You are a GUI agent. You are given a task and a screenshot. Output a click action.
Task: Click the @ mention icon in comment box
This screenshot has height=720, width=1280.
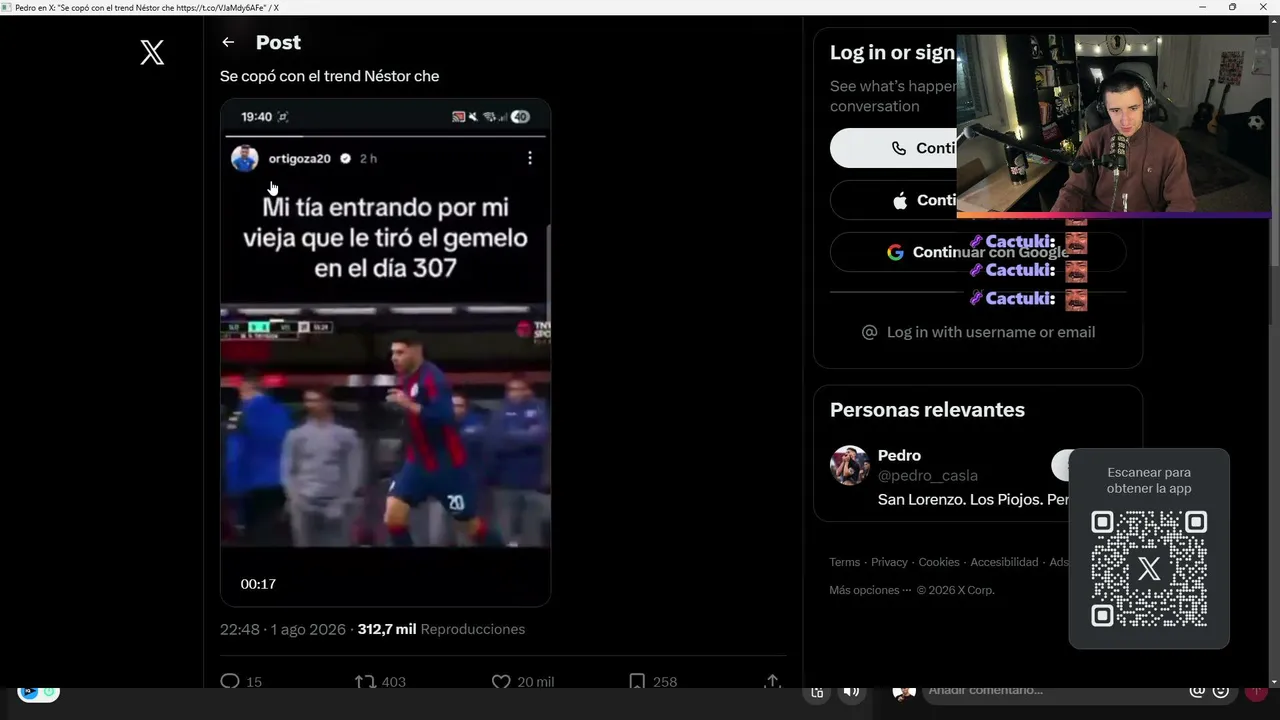point(1197,690)
